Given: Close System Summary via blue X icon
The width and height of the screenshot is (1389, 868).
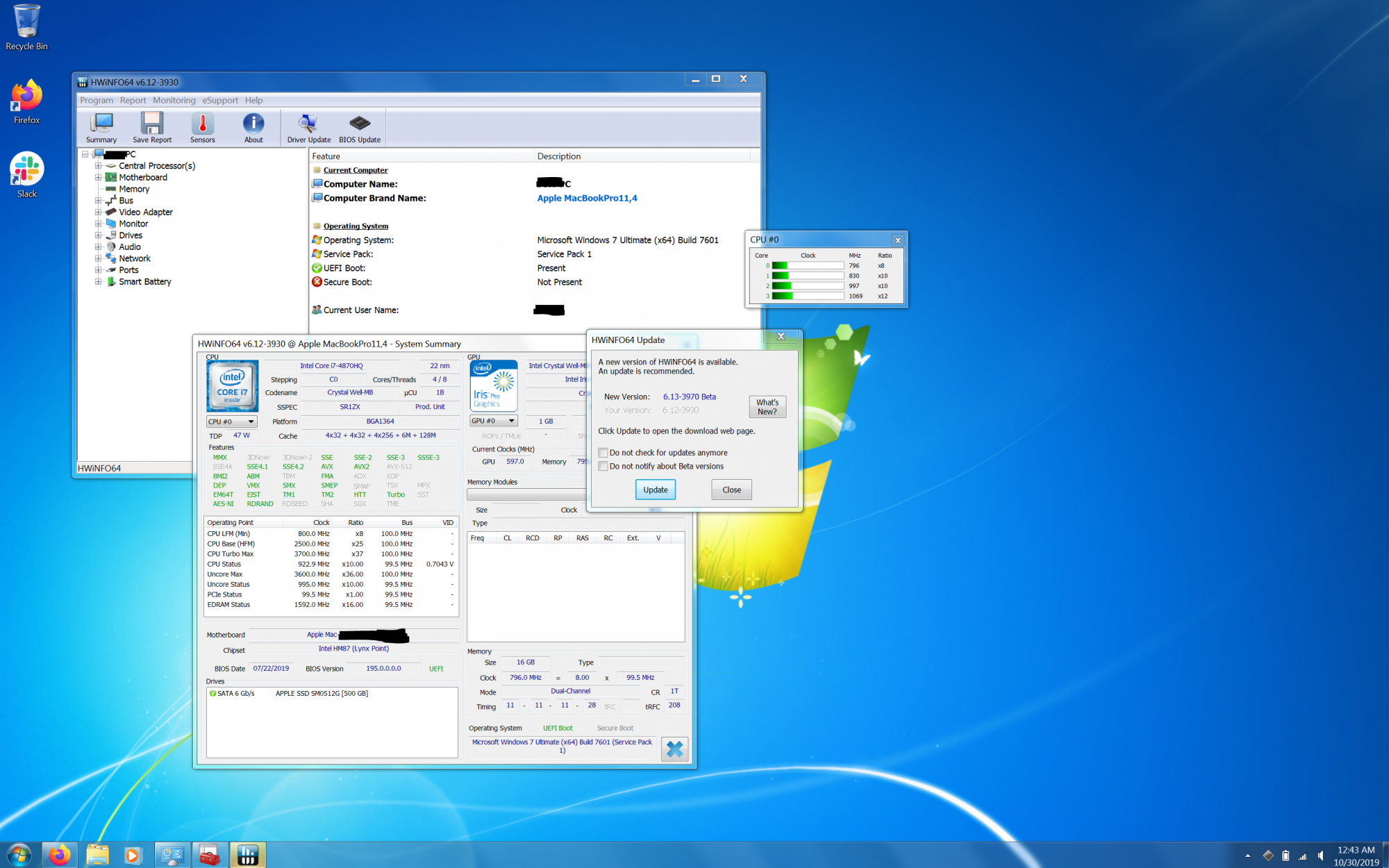Looking at the screenshot, I should coord(674,749).
